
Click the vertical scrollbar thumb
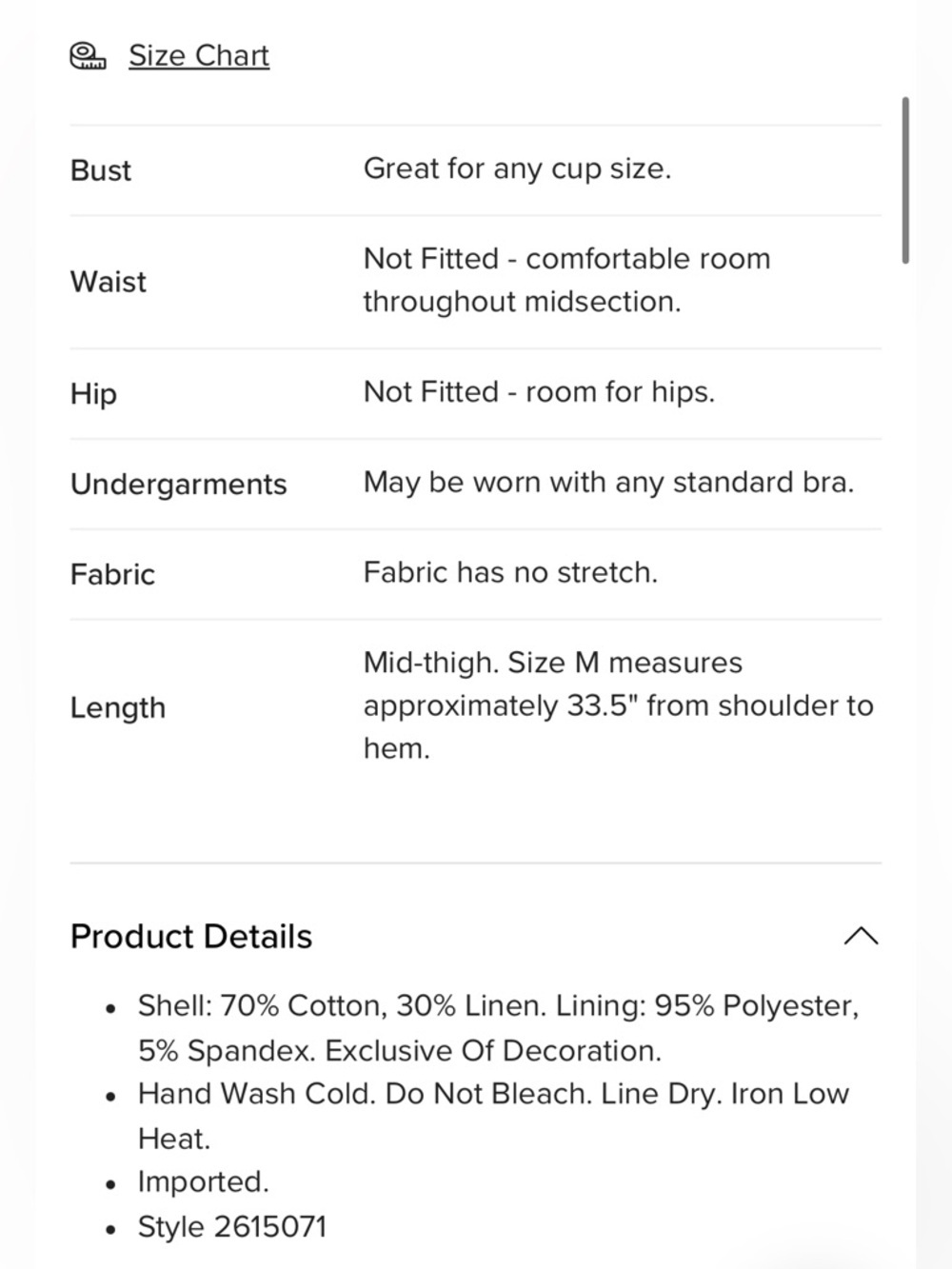904,181
